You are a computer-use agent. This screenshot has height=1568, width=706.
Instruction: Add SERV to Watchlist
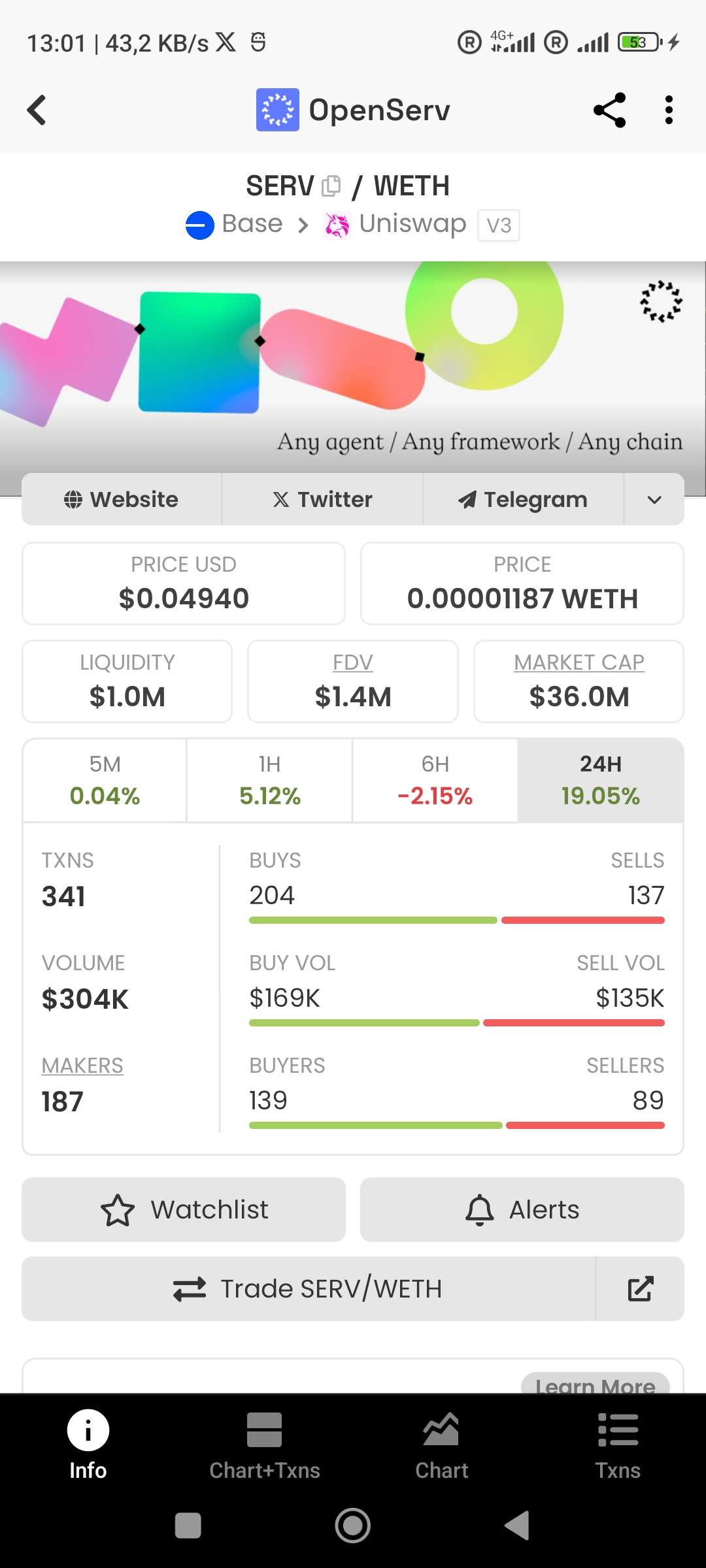tap(184, 1210)
